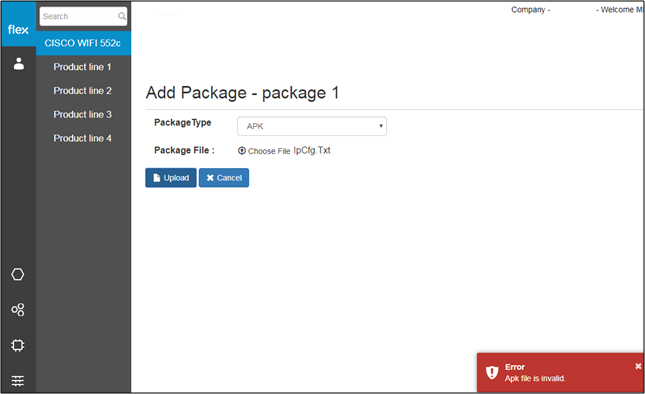Select Product line 1
Screen dimensions: 645x394
tap(82, 67)
